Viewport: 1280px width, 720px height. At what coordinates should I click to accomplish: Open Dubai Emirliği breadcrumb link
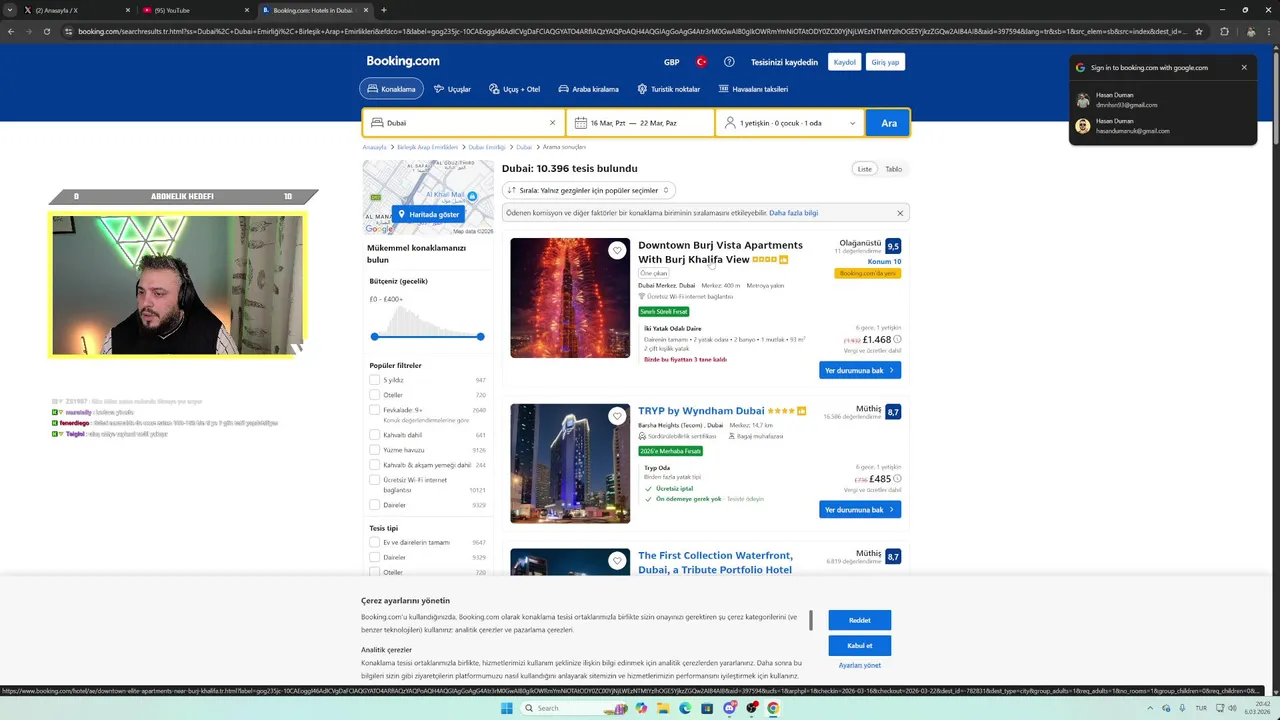[x=487, y=147]
